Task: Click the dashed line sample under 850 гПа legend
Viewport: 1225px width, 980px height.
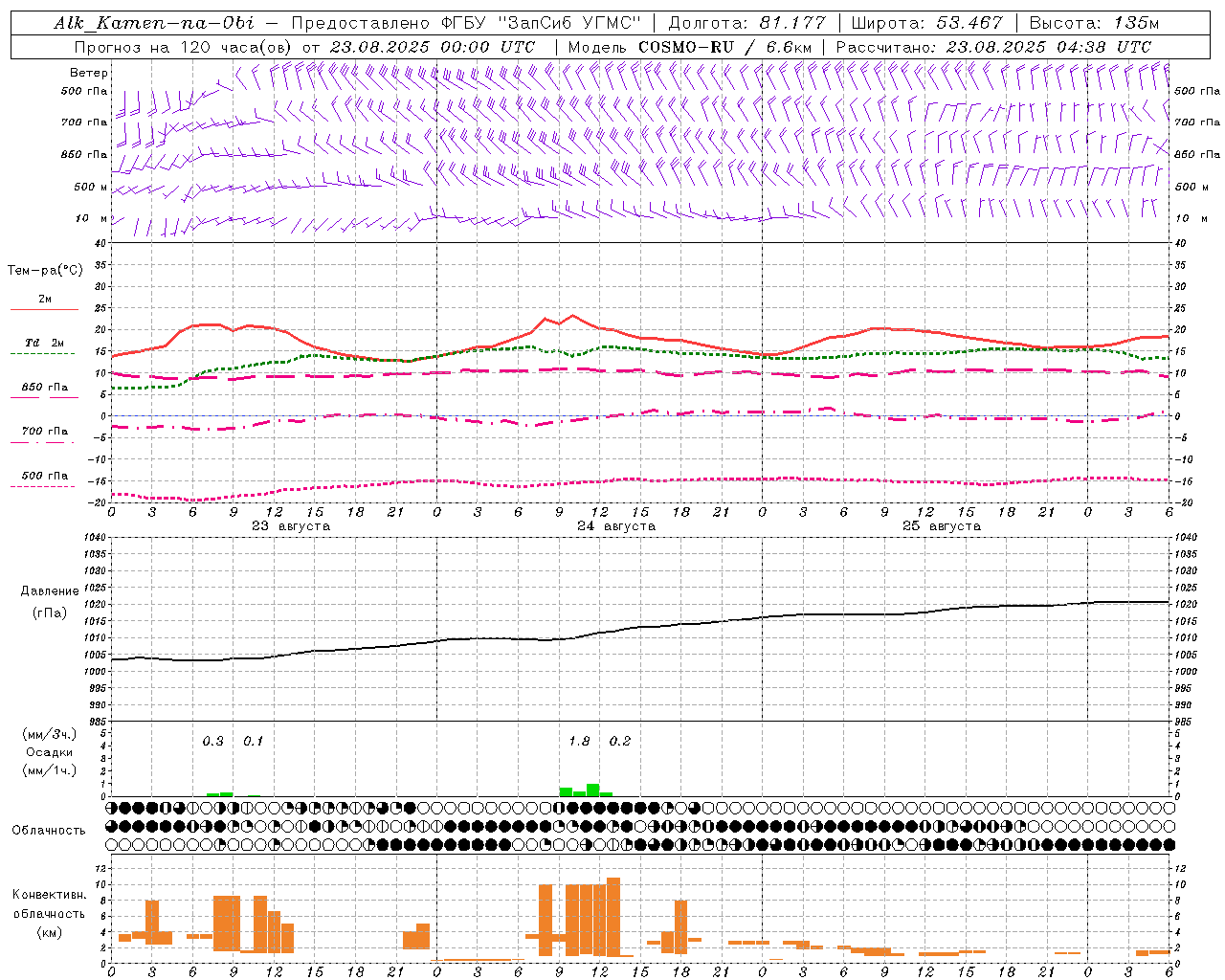Action: click(44, 398)
